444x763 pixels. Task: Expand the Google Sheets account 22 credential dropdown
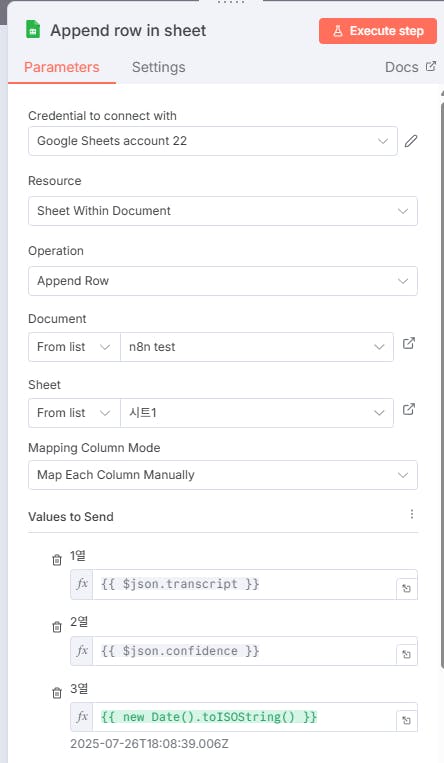(213, 141)
